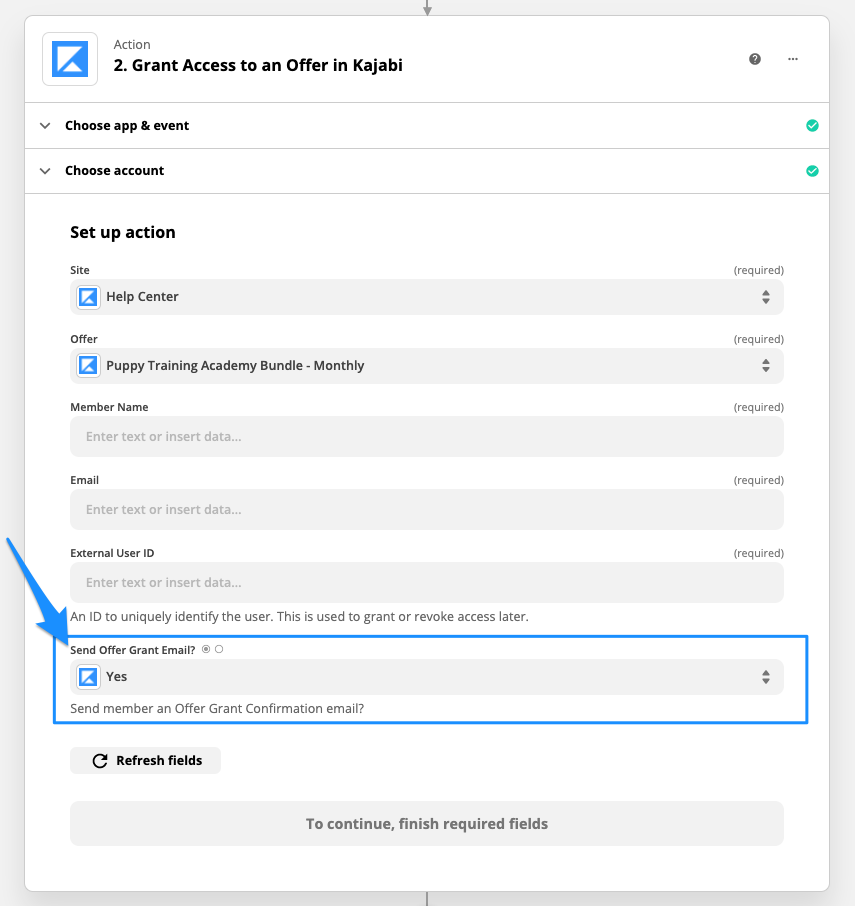Open the Site dropdown showing Help Center
855x906 pixels.
[427, 297]
